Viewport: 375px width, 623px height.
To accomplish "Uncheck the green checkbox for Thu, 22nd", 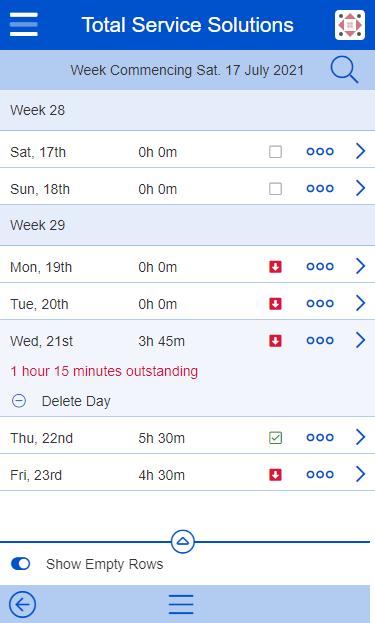I will (x=275, y=438).
